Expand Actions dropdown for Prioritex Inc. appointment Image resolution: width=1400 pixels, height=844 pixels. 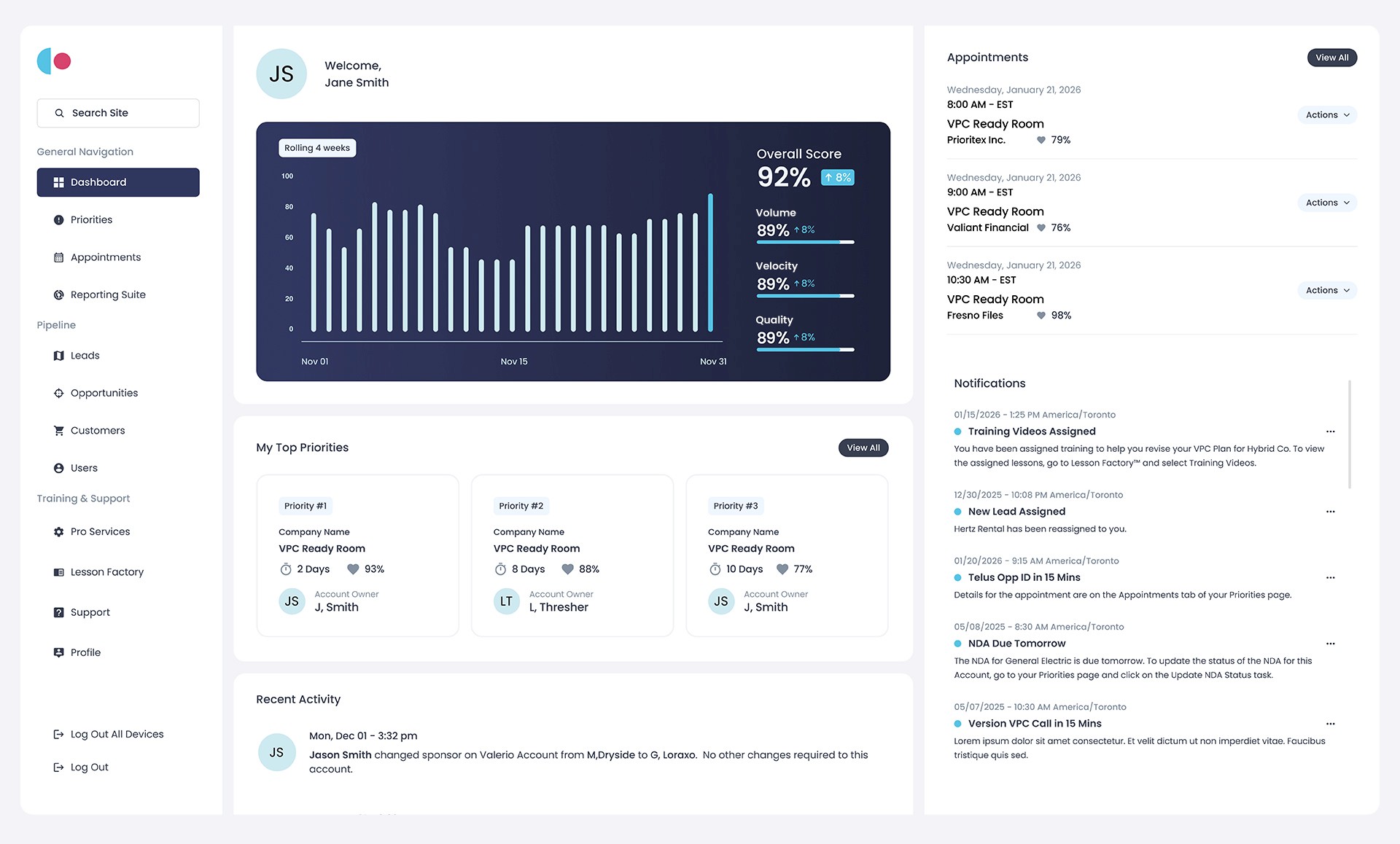click(x=1326, y=115)
